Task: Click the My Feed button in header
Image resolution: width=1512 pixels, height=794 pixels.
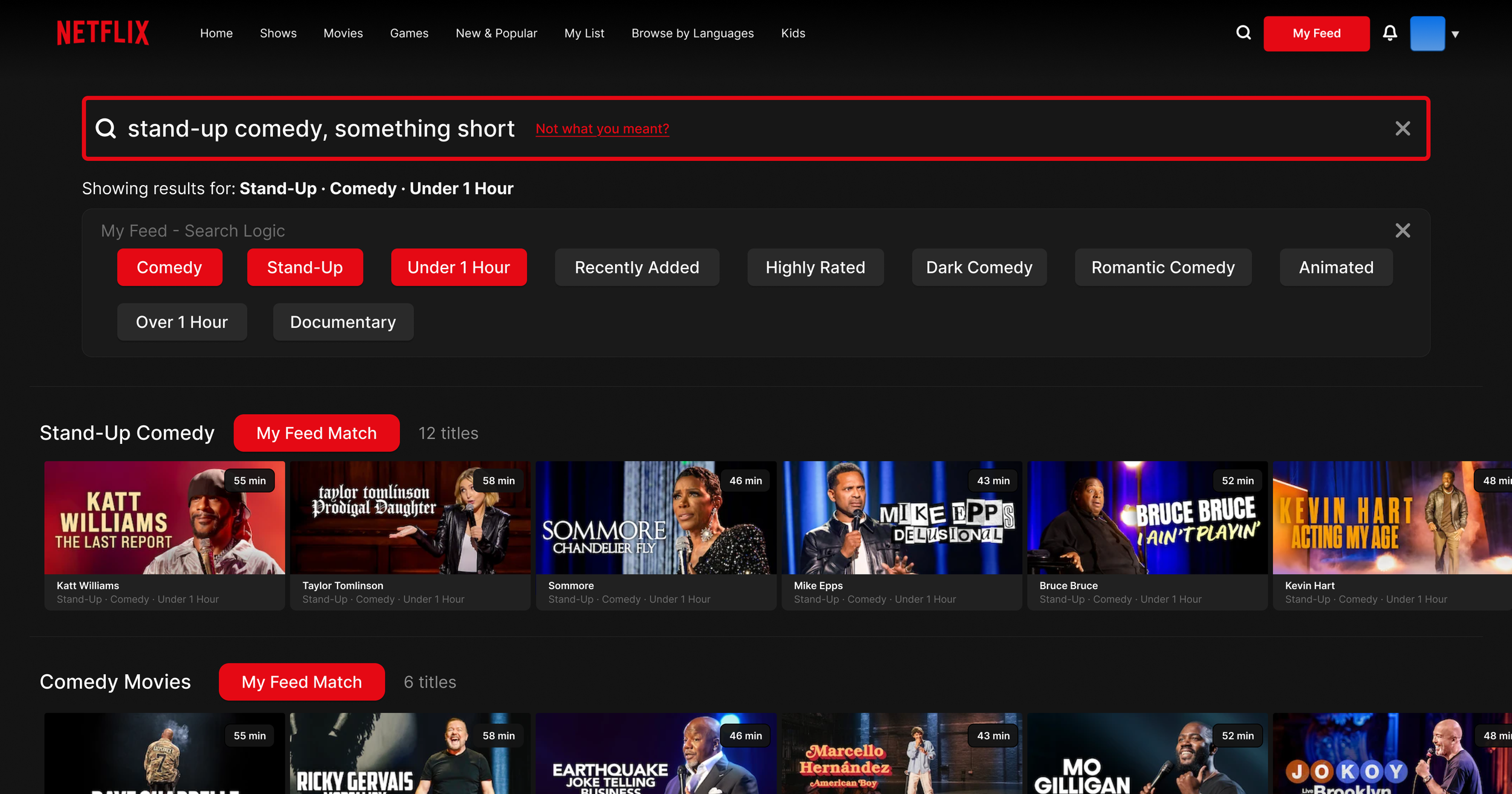Action: coord(1316,34)
